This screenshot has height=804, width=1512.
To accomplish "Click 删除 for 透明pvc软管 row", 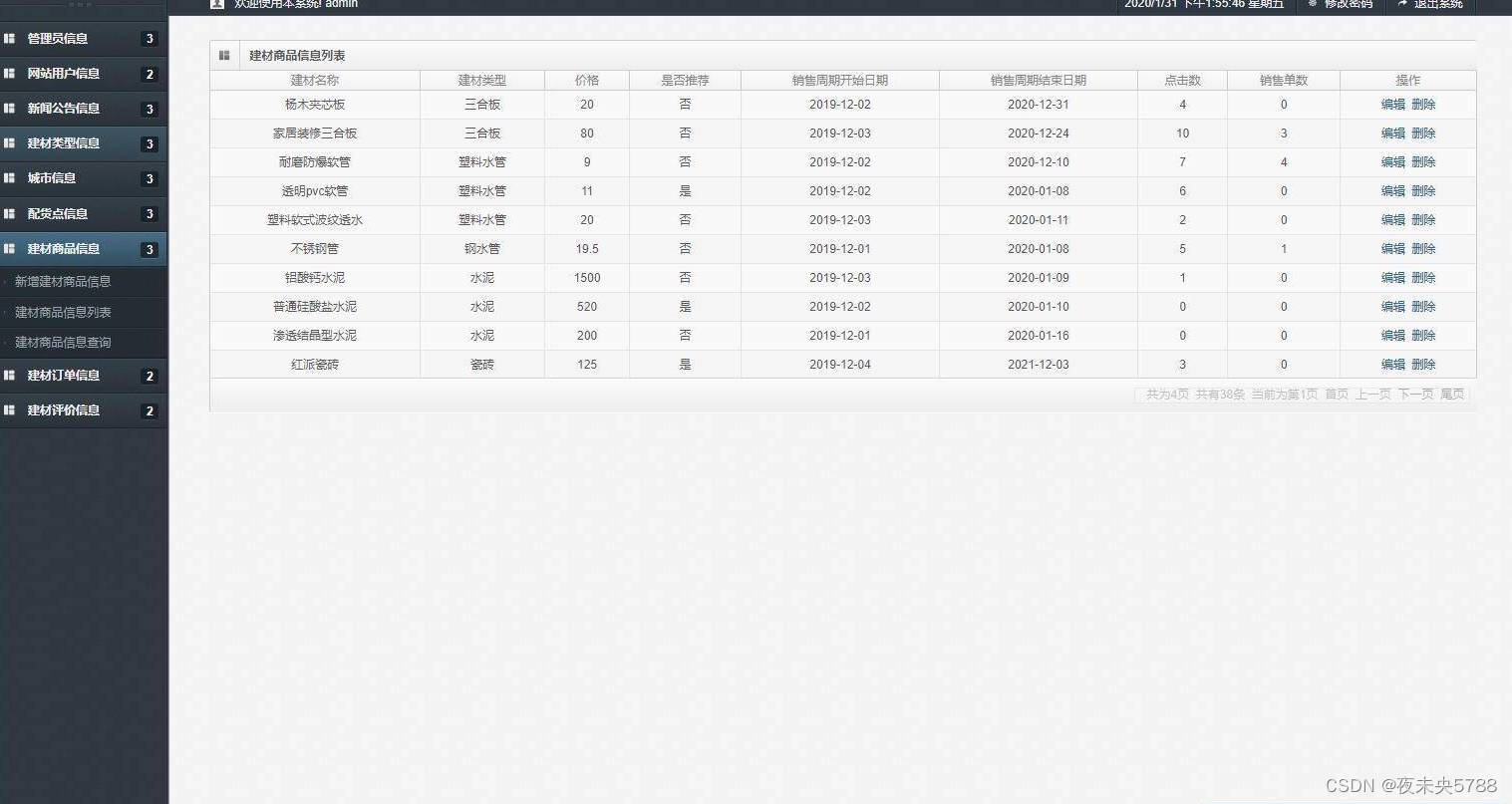I will point(1423,191).
